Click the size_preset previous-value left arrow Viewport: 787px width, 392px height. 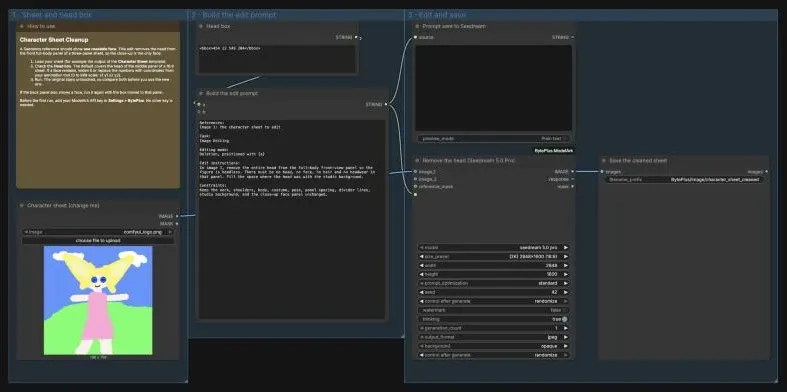pos(422,256)
